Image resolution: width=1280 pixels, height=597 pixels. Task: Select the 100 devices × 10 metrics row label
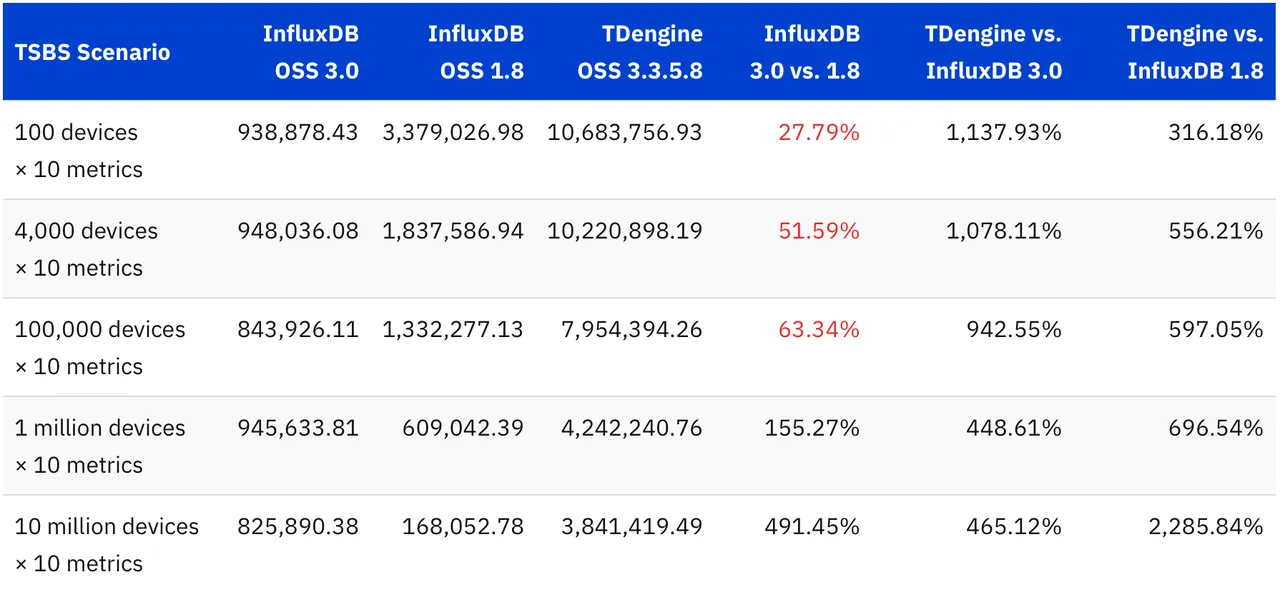tap(78, 150)
